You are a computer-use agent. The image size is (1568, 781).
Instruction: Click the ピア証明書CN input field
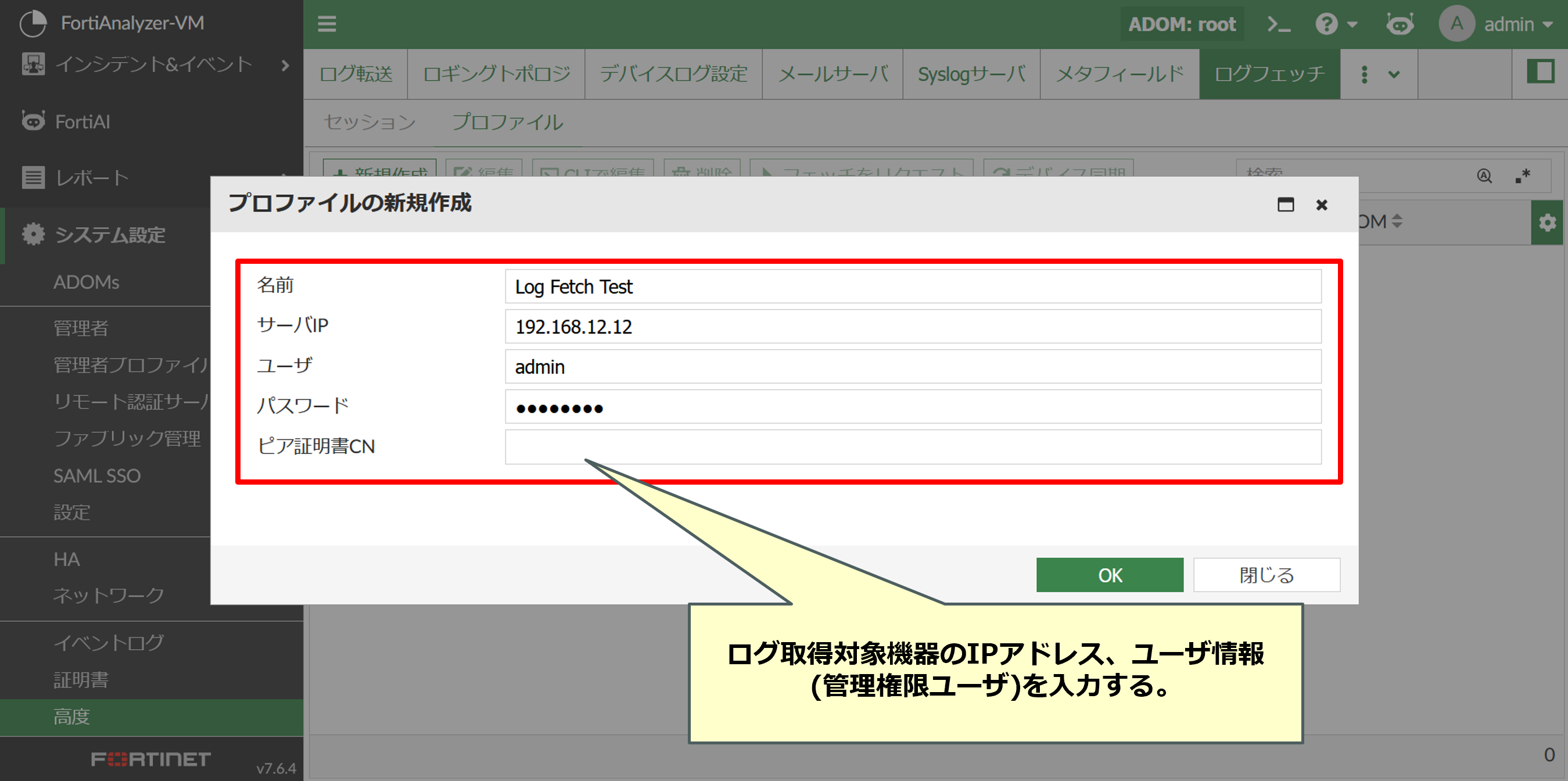pyautogui.click(x=913, y=447)
